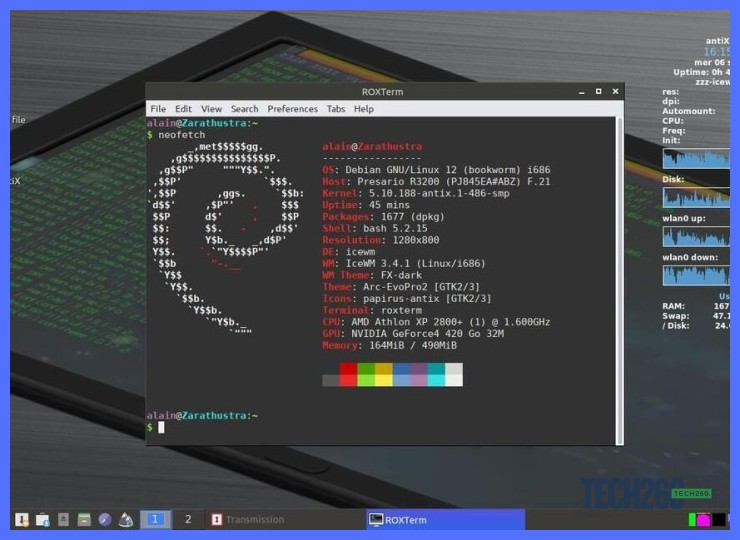Image resolution: width=740 pixels, height=540 pixels.
Task: Click the conky 'Swap:' label on desktop
Action: point(675,316)
